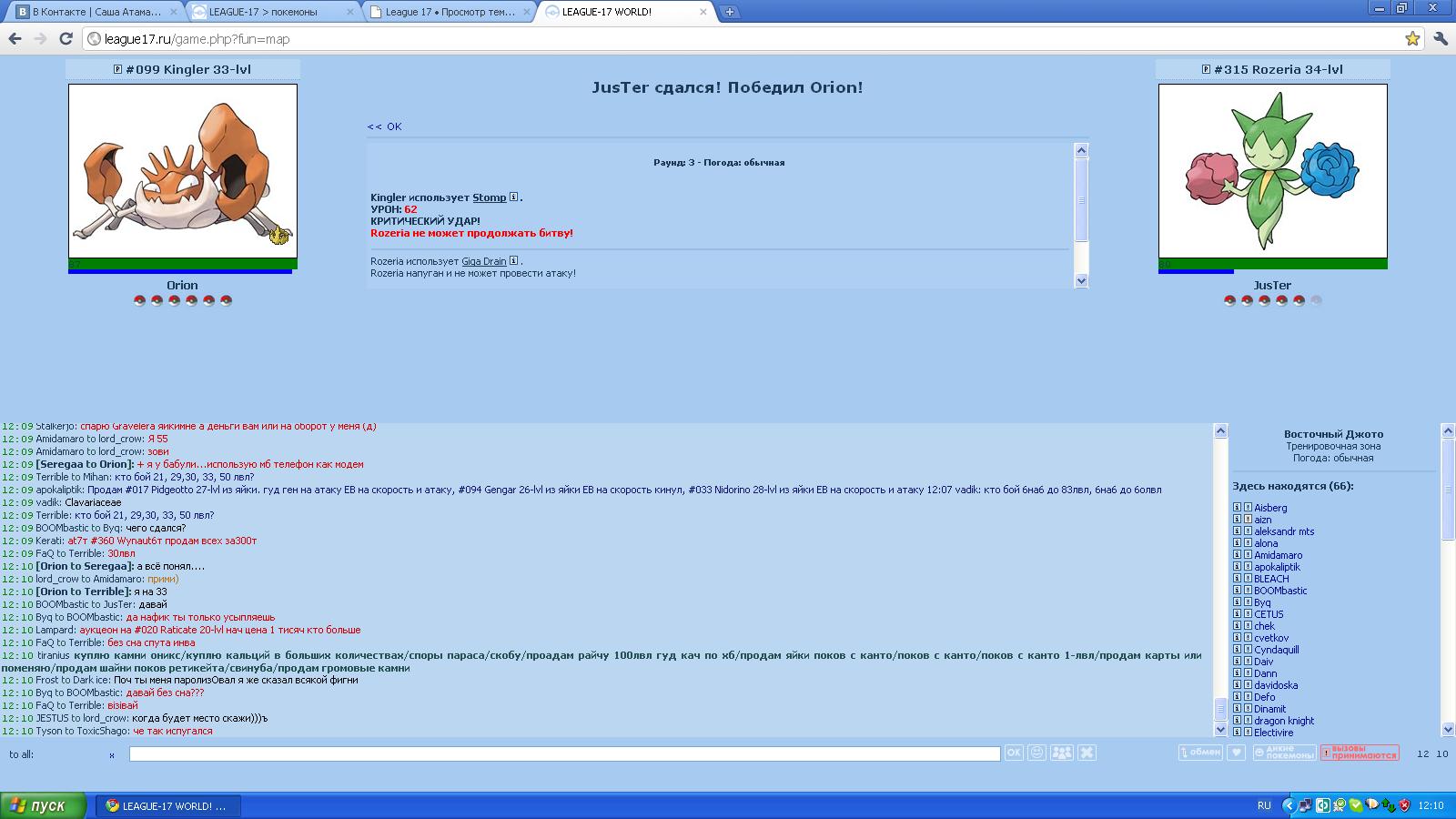1456x819 pixels.
Task: Challenge davidoska with the exclamation icon
Action: pyautogui.click(x=1248, y=685)
